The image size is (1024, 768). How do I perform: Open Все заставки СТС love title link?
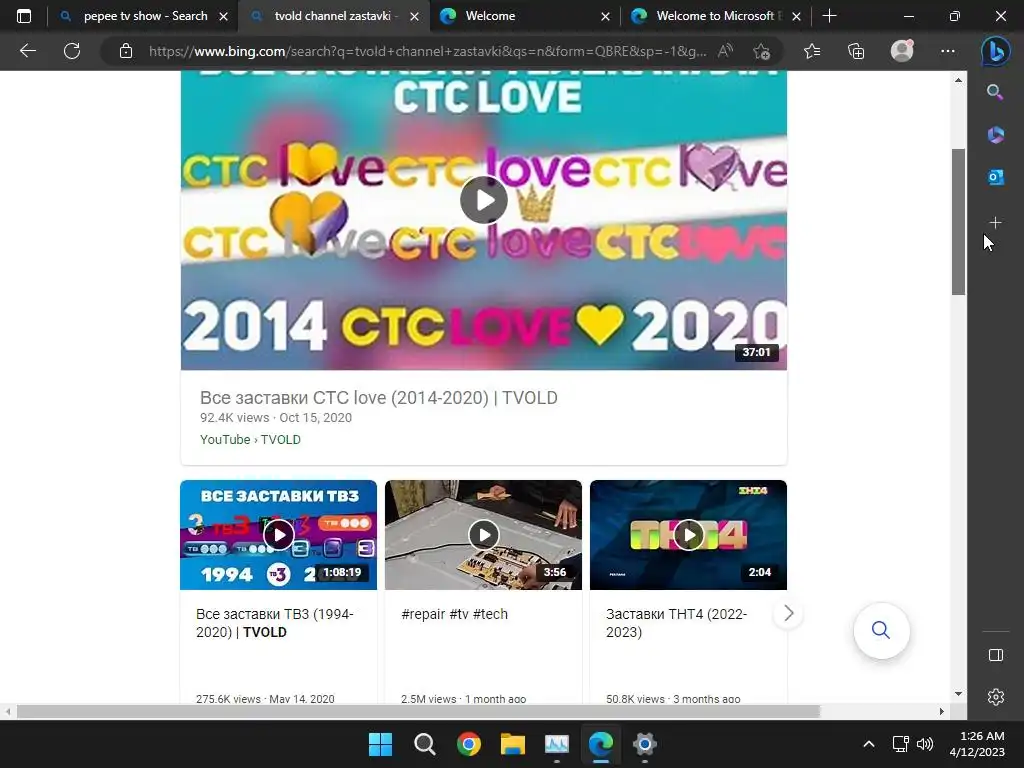click(x=379, y=398)
